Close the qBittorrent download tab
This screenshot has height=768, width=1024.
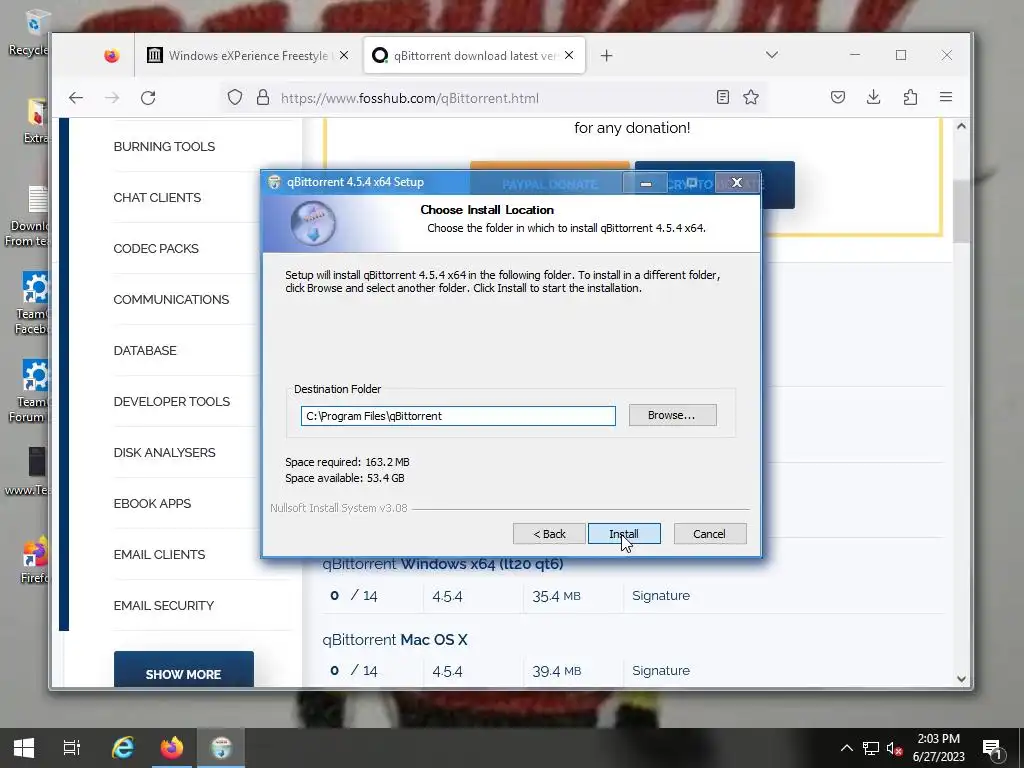569,56
